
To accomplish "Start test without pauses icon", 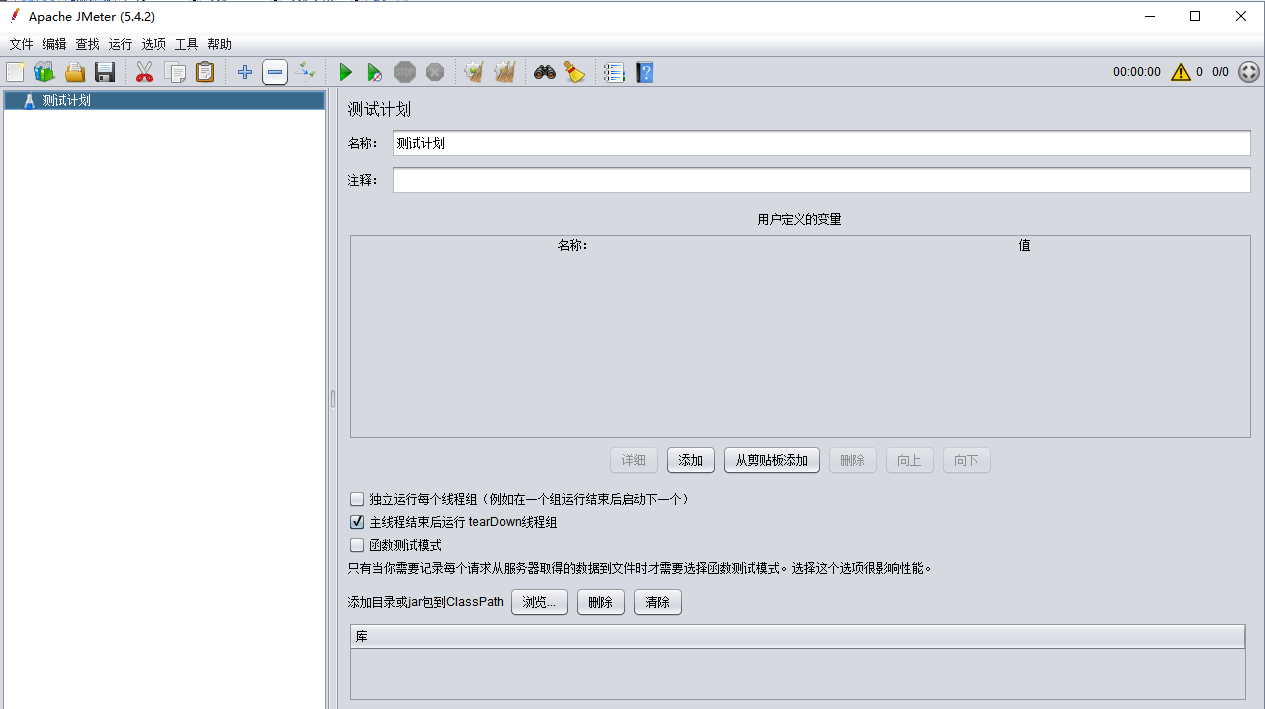I will [374, 72].
